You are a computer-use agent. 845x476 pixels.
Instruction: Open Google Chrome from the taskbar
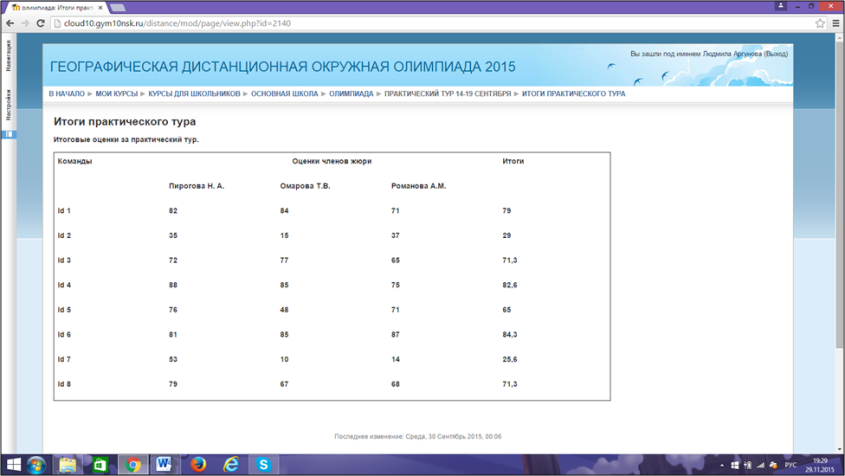click(133, 465)
